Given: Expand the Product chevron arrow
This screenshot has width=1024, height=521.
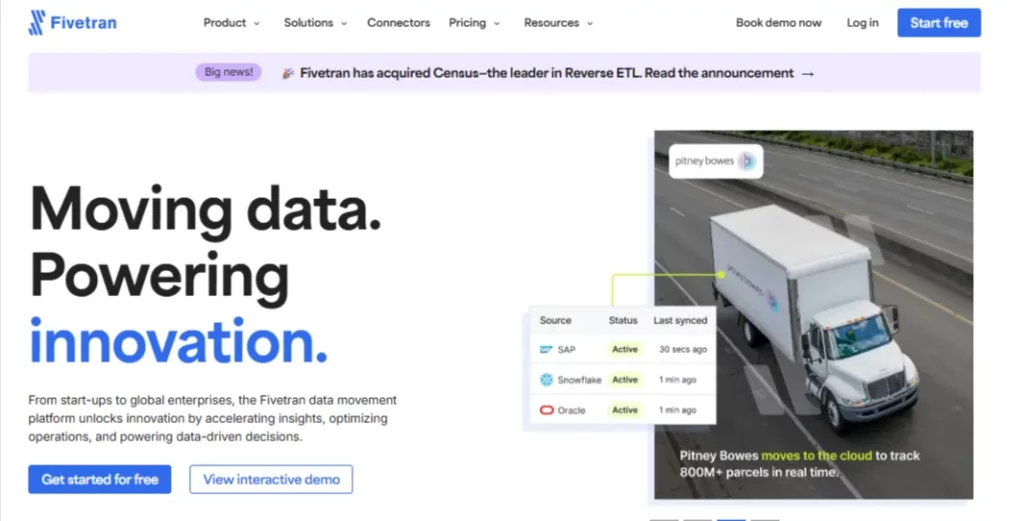Looking at the screenshot, I should (x=257, y=24).
